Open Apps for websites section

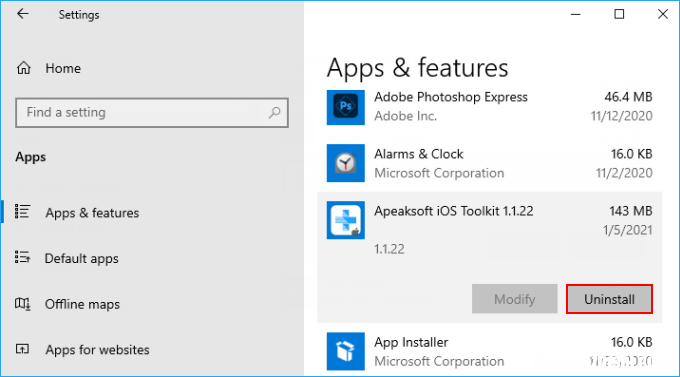(98, 350)
